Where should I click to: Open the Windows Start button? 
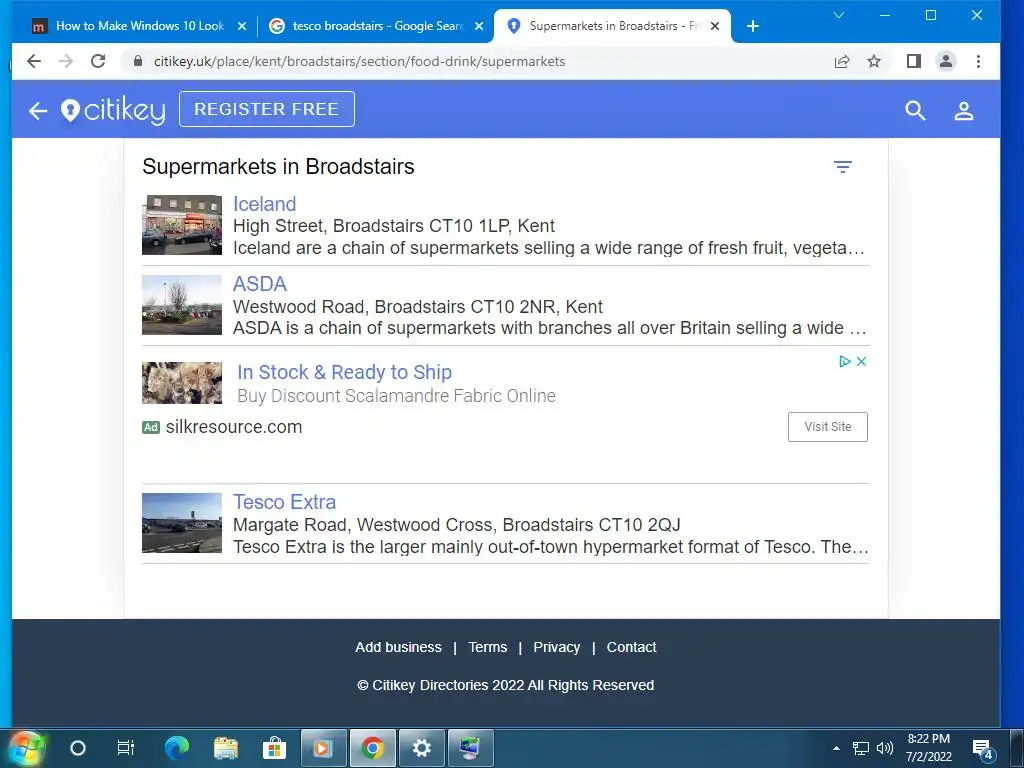pos(26,748)
